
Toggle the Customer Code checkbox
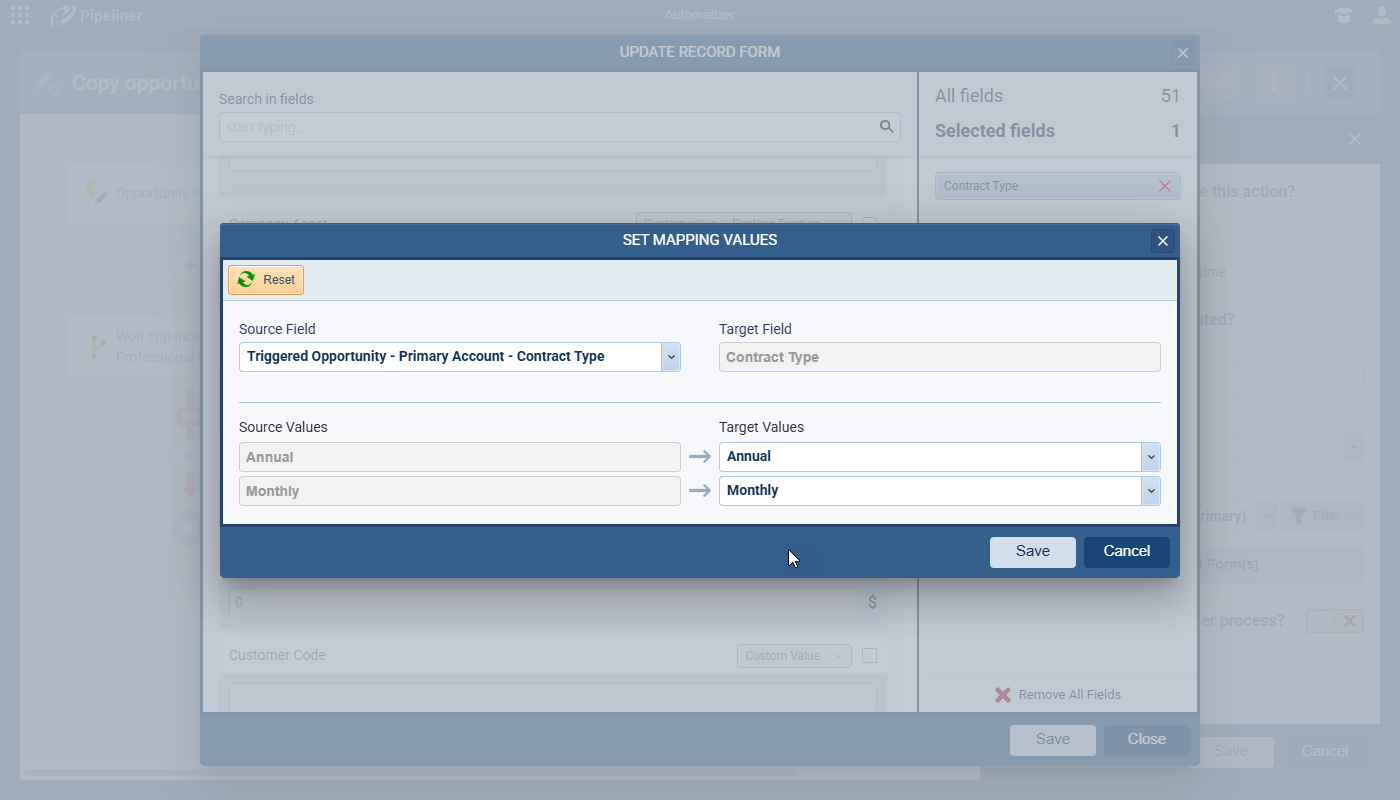[869, 656]
